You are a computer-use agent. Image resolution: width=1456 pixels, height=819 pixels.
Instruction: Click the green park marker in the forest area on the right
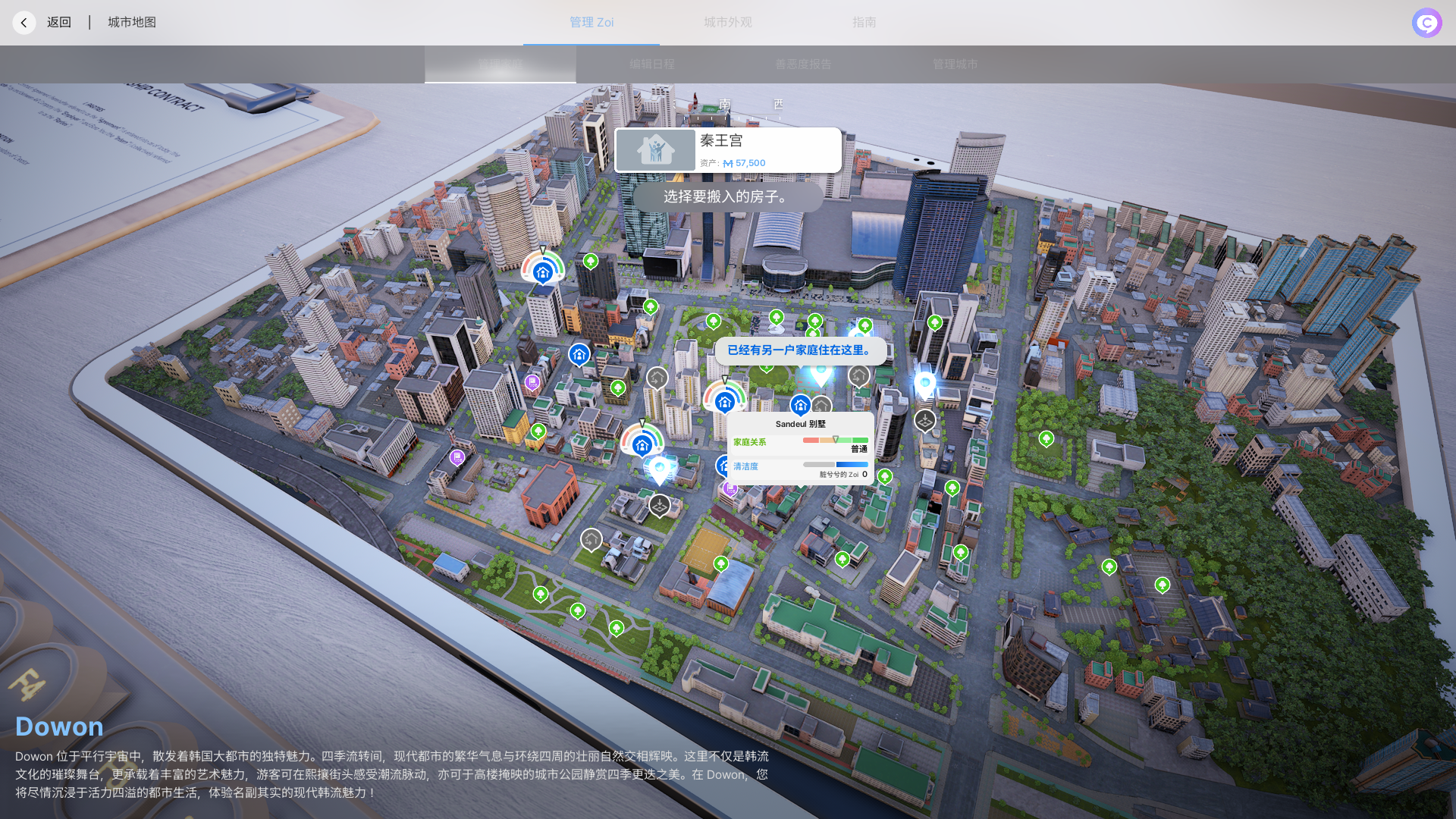coord(1046,439)
